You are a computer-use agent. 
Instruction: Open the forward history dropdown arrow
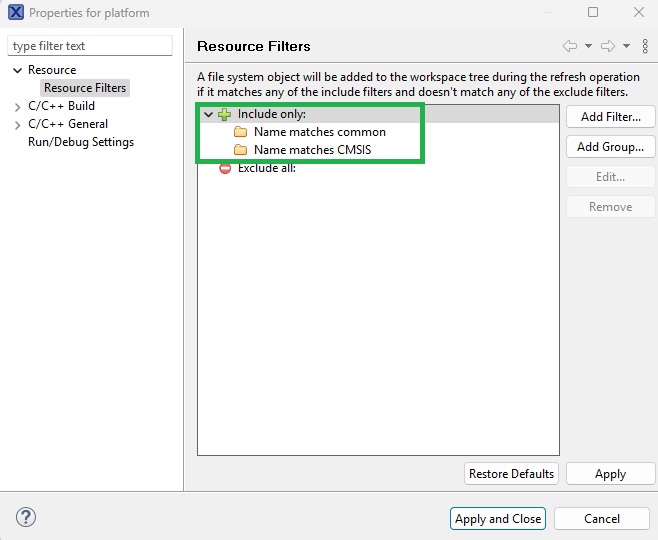point(626,46)
